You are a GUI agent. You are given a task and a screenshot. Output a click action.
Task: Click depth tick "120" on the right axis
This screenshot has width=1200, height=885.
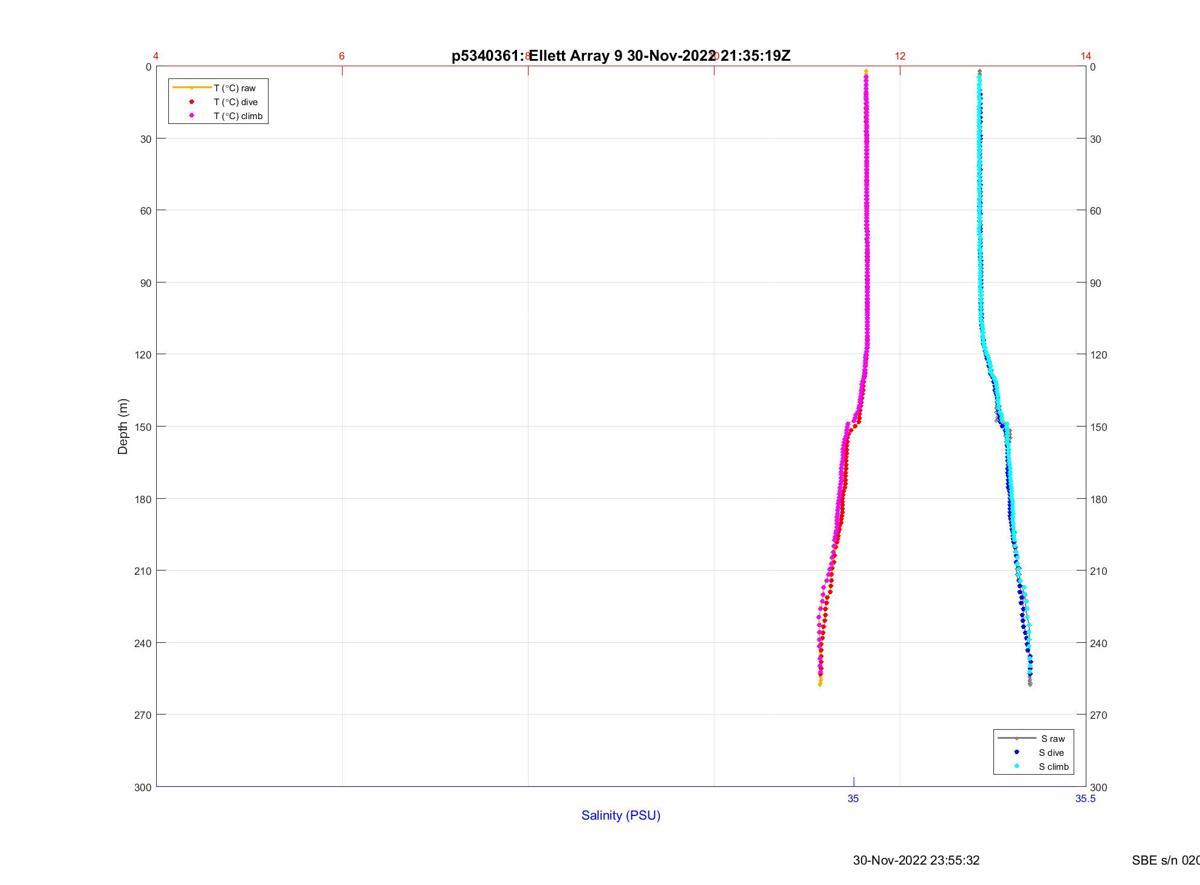(1100, 355)
